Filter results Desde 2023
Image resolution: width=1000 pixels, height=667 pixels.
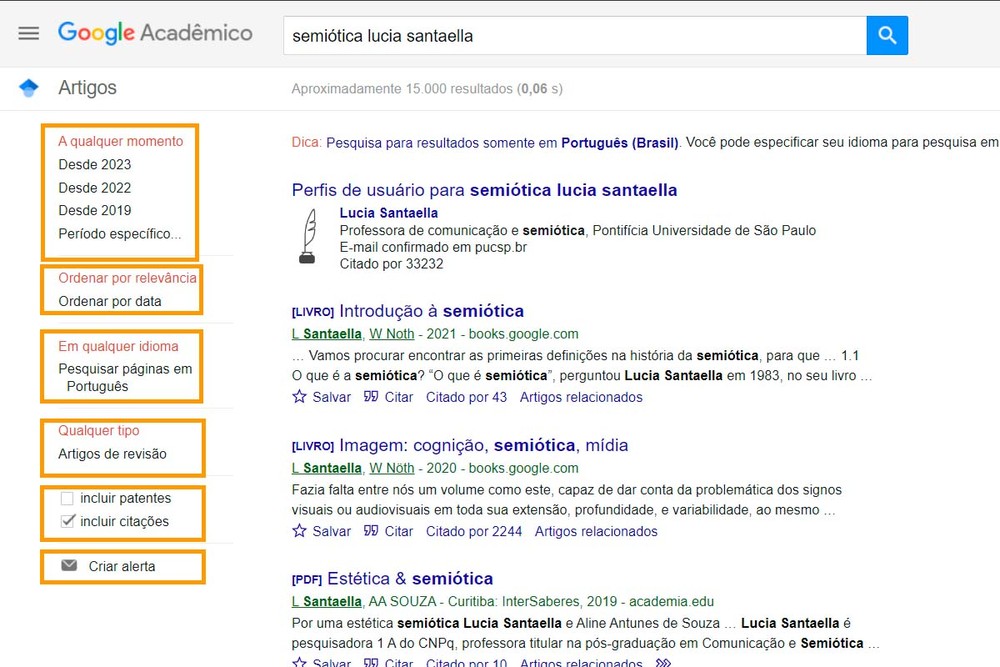point(94,165)
